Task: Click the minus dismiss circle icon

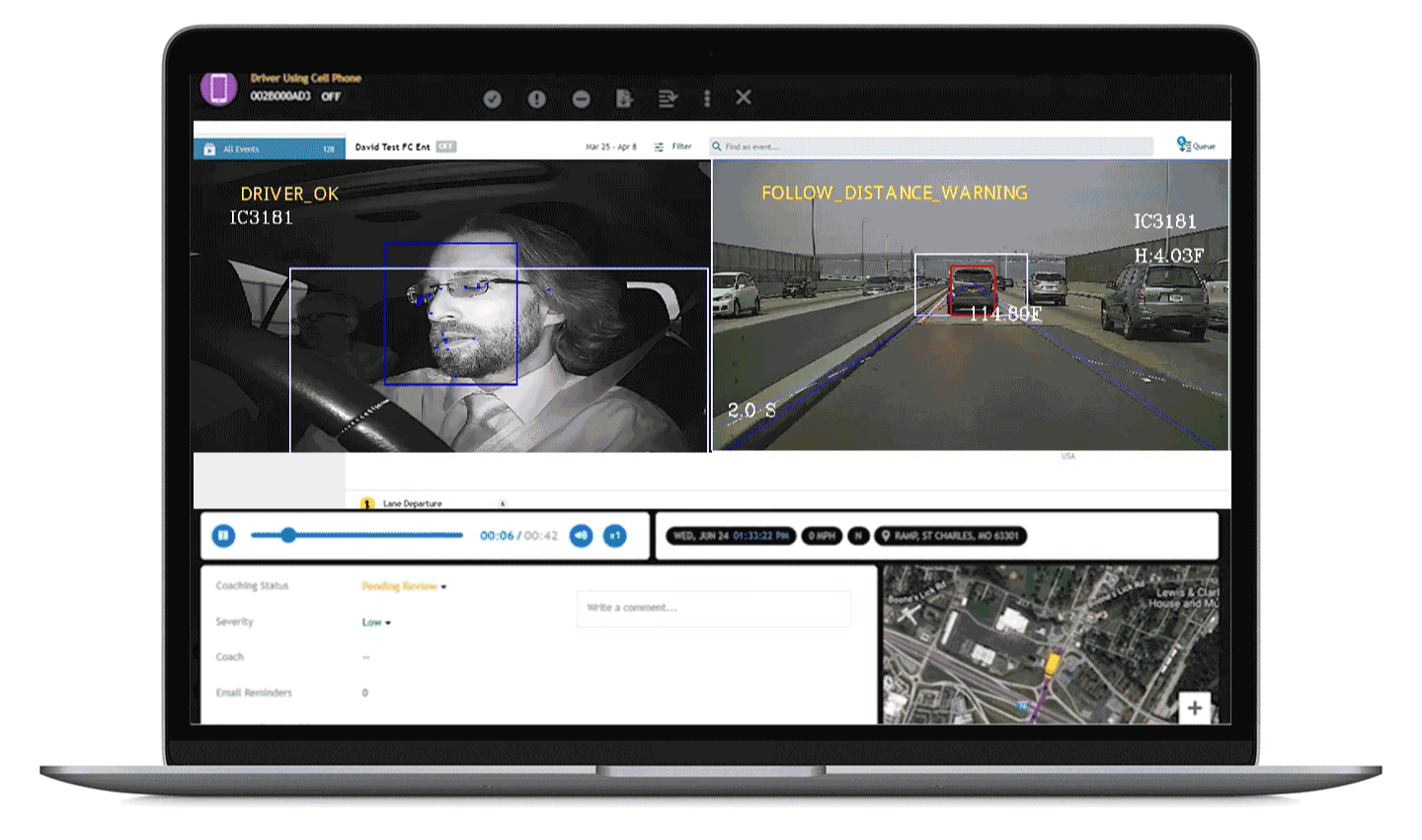Action: (581, 99)
